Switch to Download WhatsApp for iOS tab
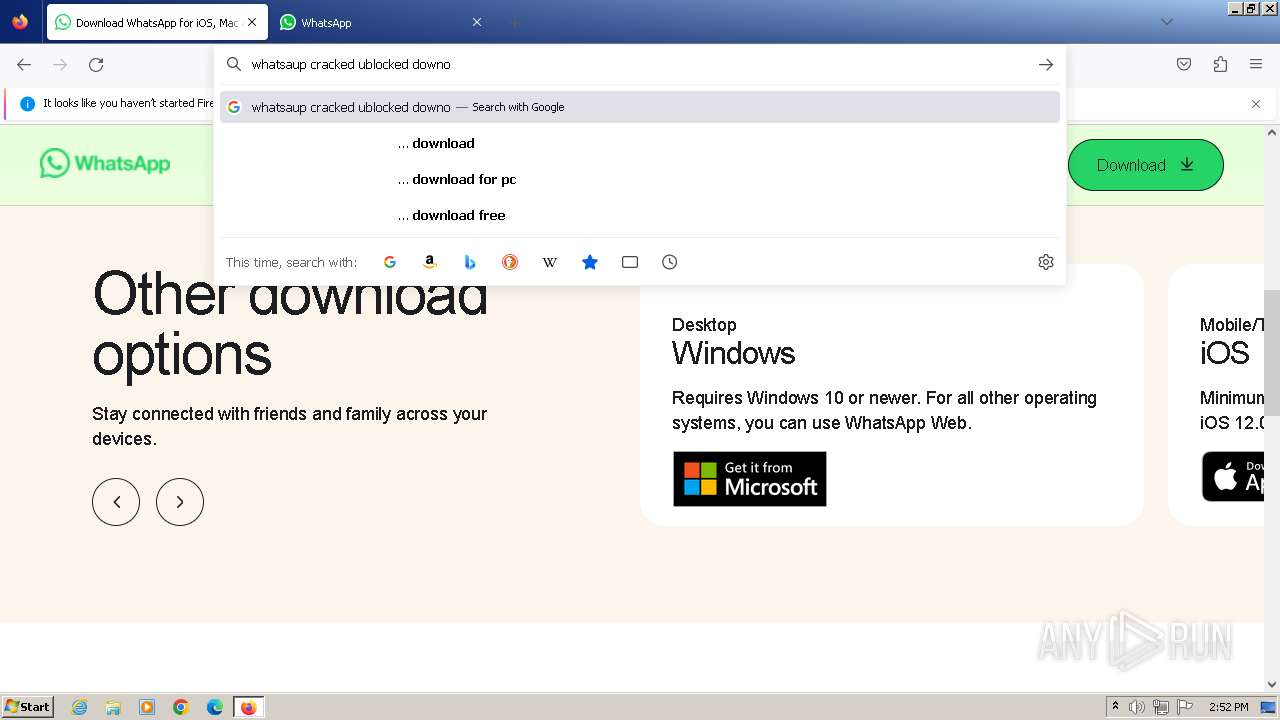 pyautogui.click(x=157, y=22)
